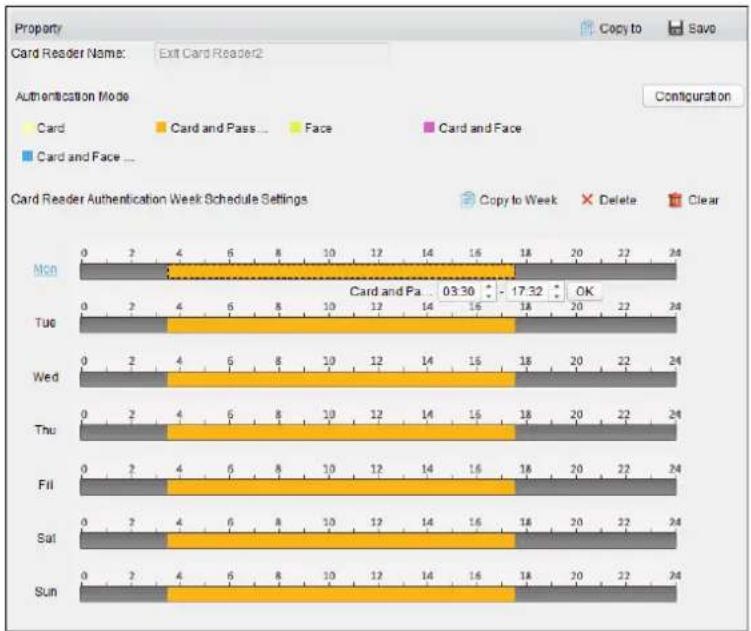Screen dimensions: 751x631
Task: Click the Delete label
Action: 618,200
